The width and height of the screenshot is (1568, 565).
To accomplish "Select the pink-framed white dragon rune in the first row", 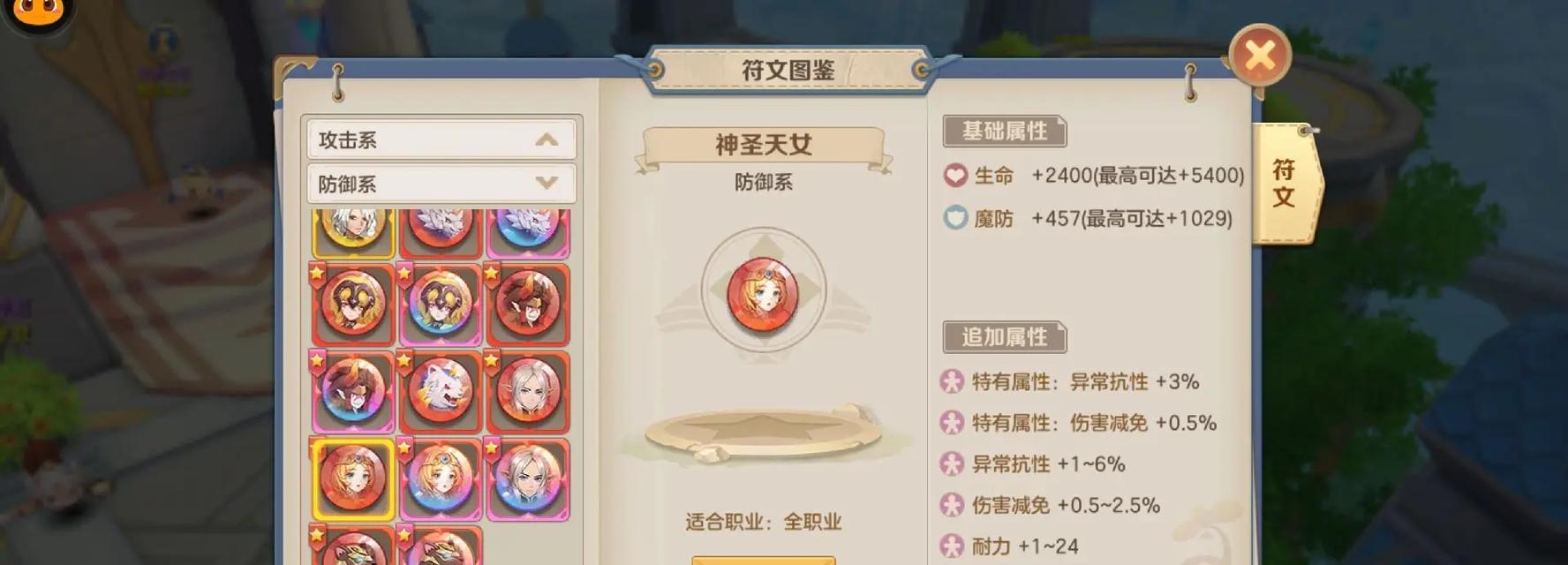I will coord(528,233).
